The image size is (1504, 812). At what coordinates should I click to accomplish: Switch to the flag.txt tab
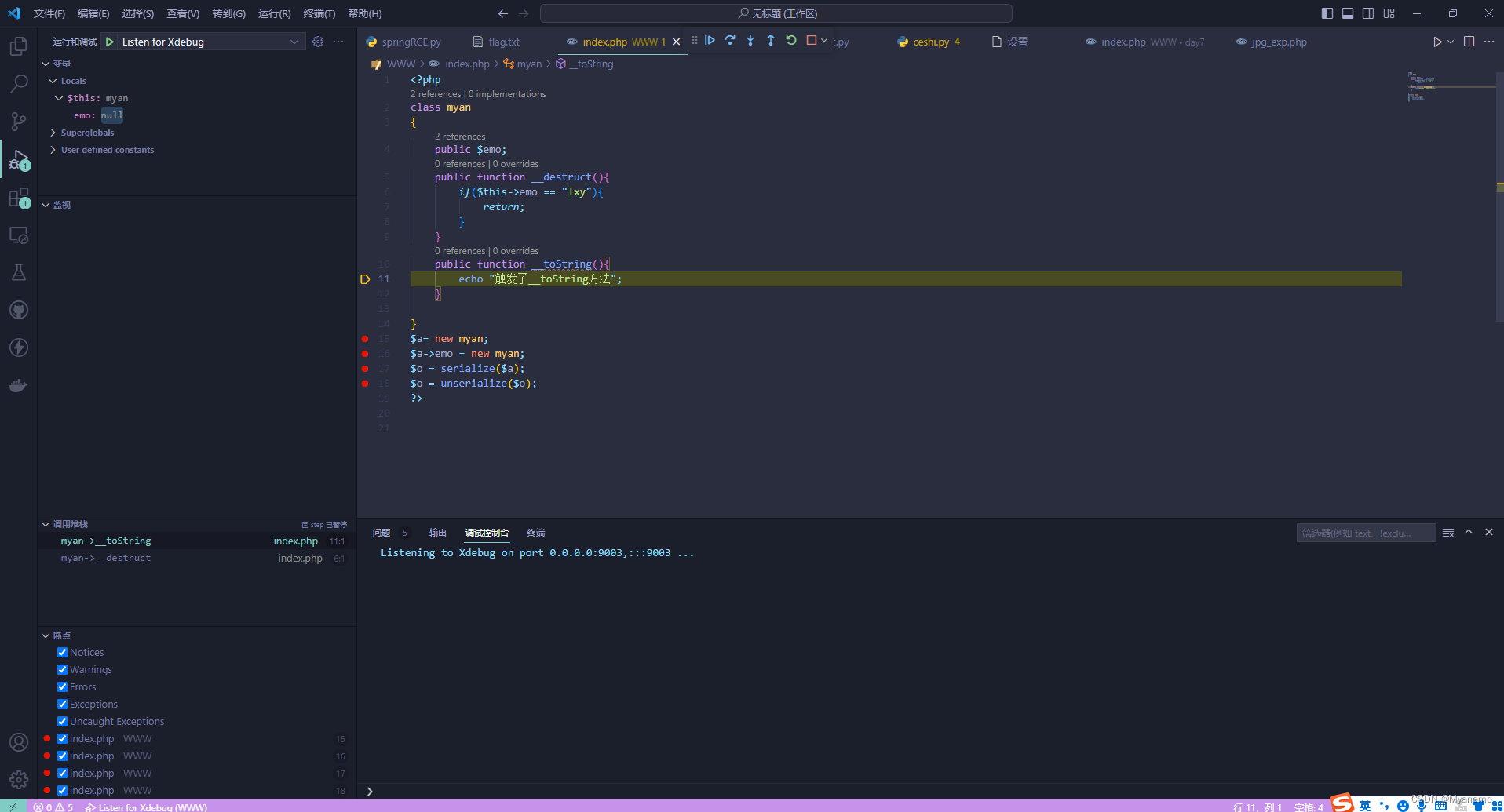496,42
